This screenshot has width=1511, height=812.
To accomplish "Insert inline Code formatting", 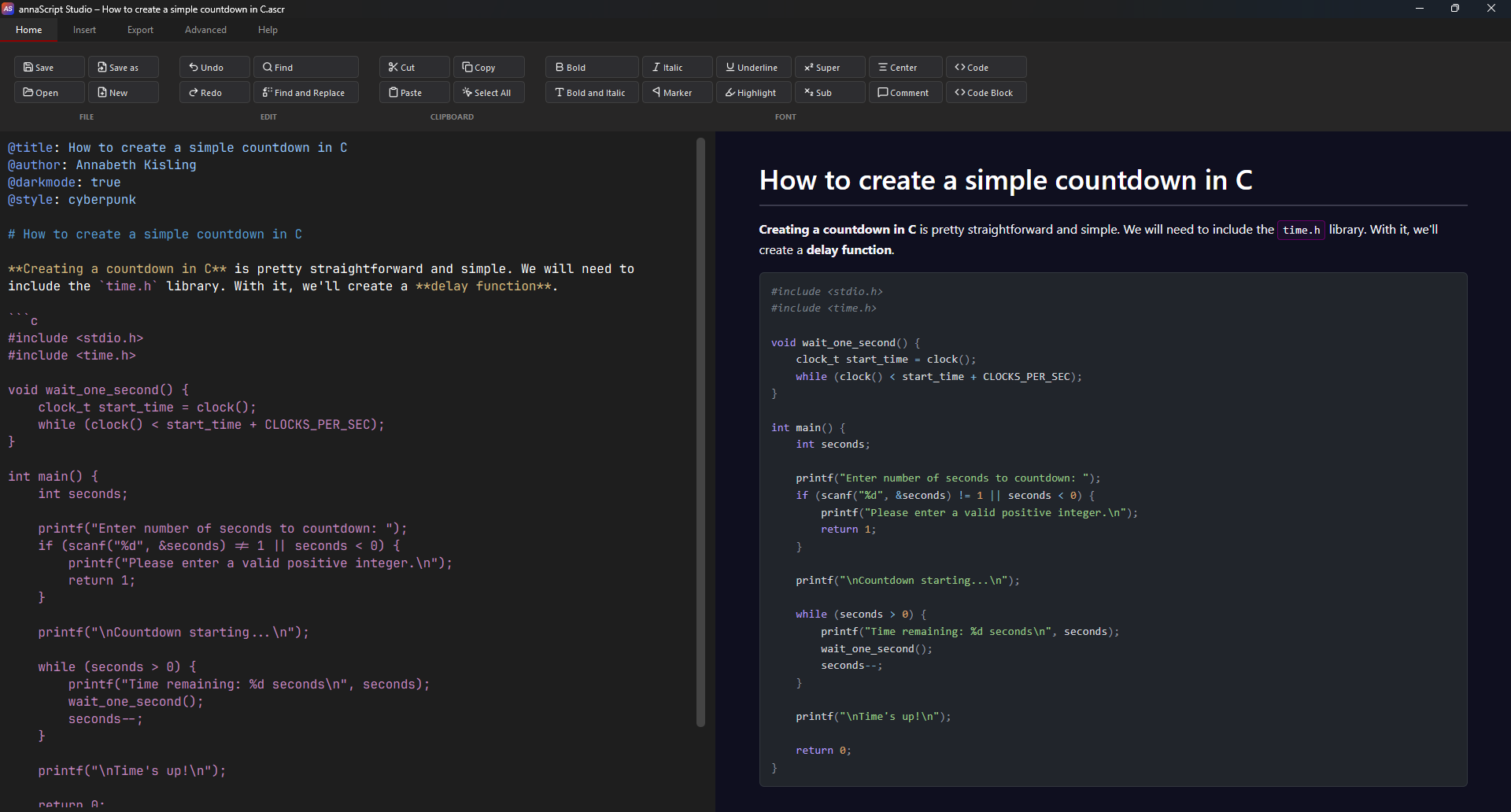I will tap(986, 67).
